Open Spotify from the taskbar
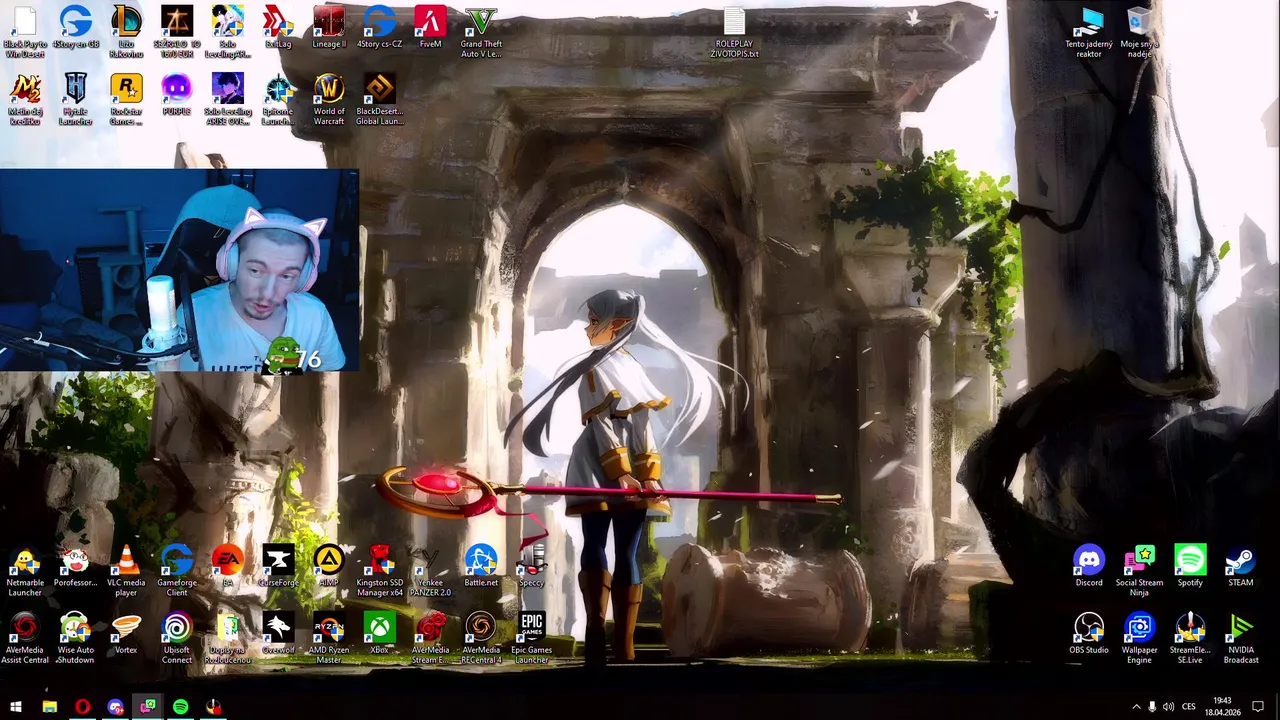The width and height of the screenshot is (1280, 720). point(180,707)
